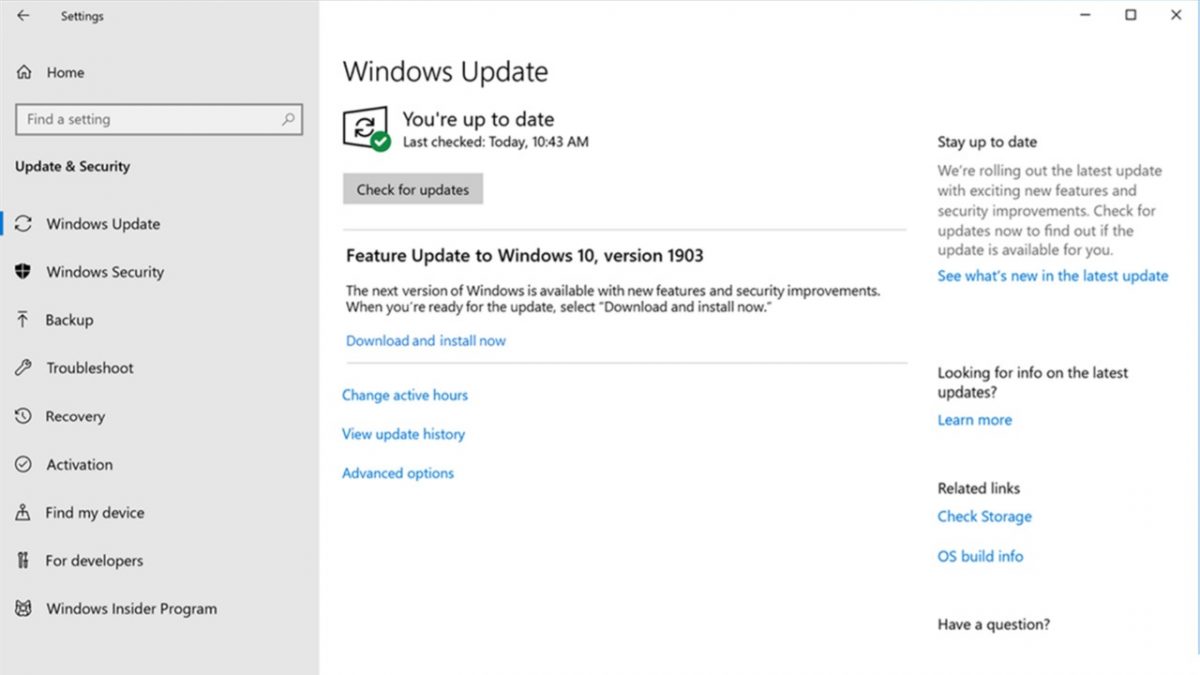Screen dimensions: 1200x675
Task: Click the Have a question? heading
Action: click(x=994, y=624)
